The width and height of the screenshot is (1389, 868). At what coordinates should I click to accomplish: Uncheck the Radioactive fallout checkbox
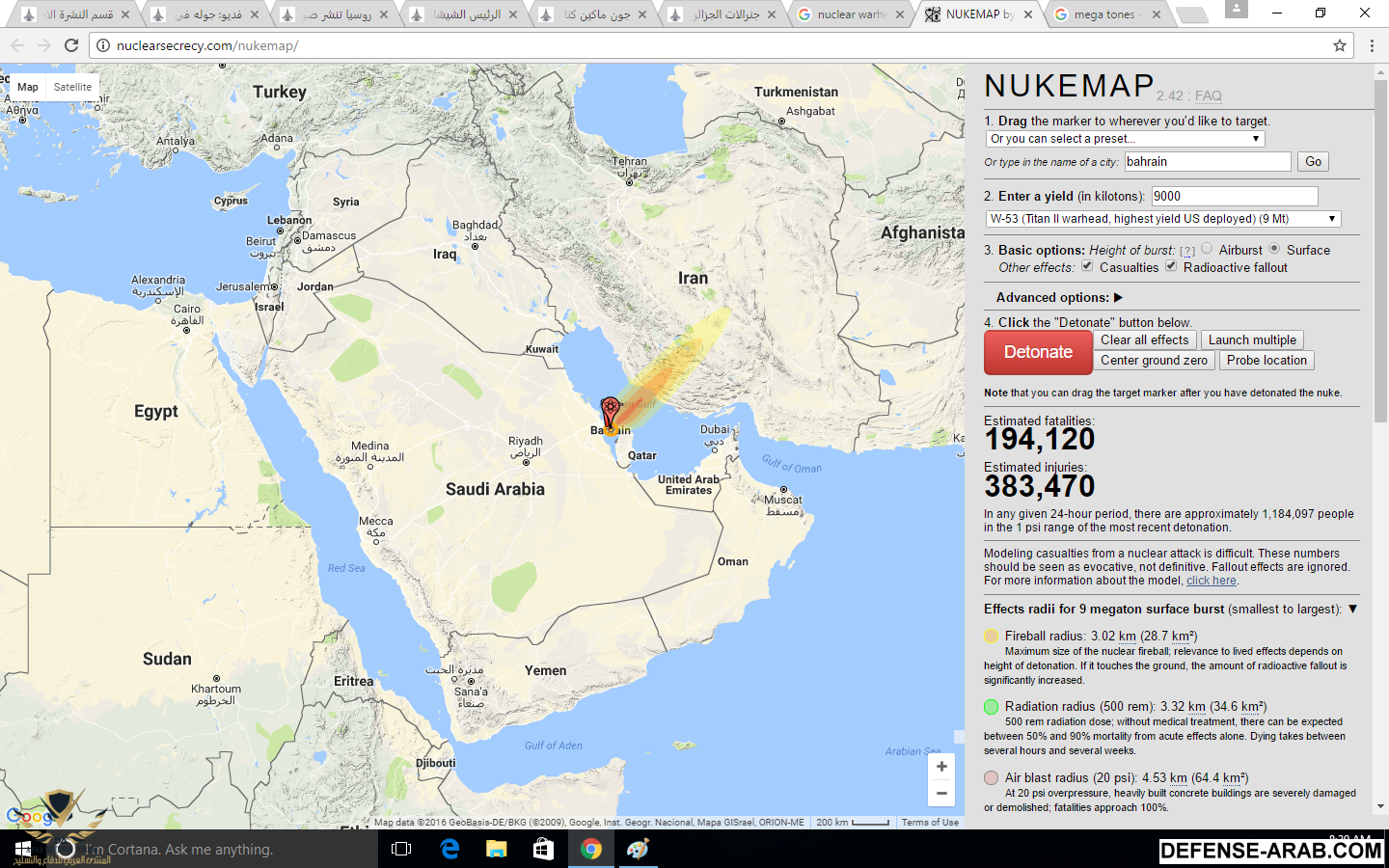(1171, 266)
